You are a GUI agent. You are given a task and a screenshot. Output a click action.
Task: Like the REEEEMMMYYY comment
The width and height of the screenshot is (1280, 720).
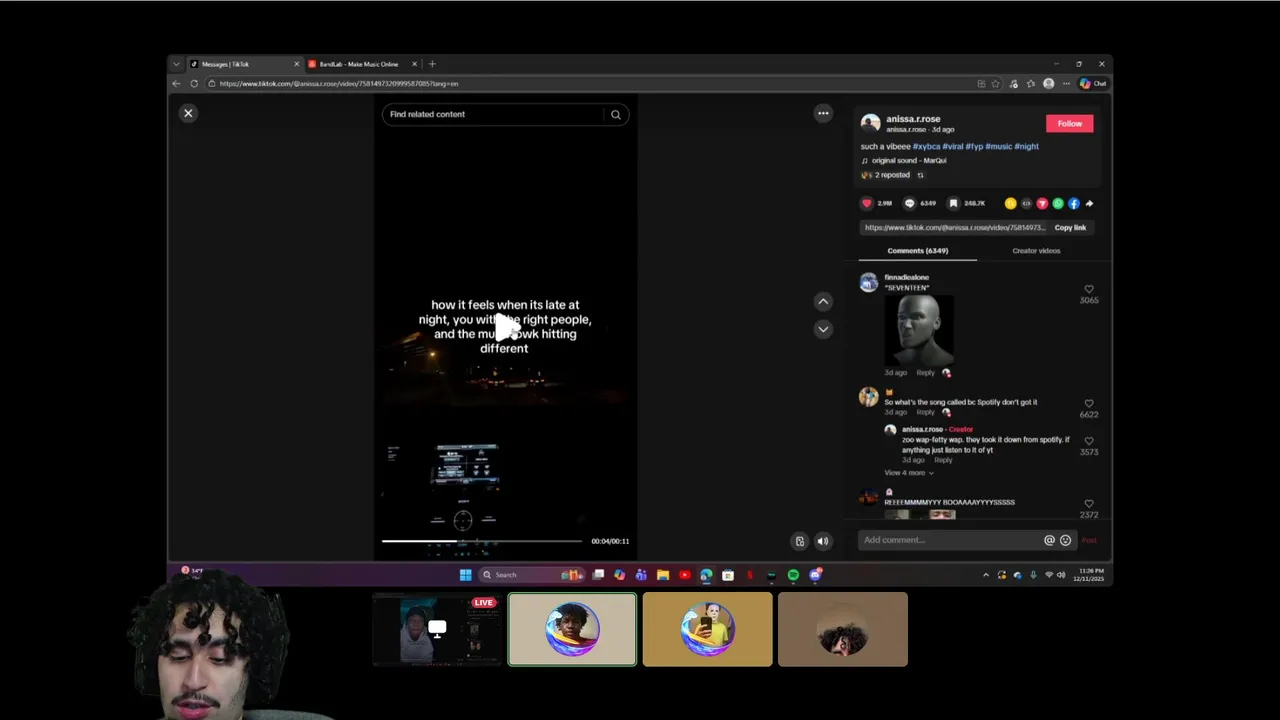[x=1089, y=504]
